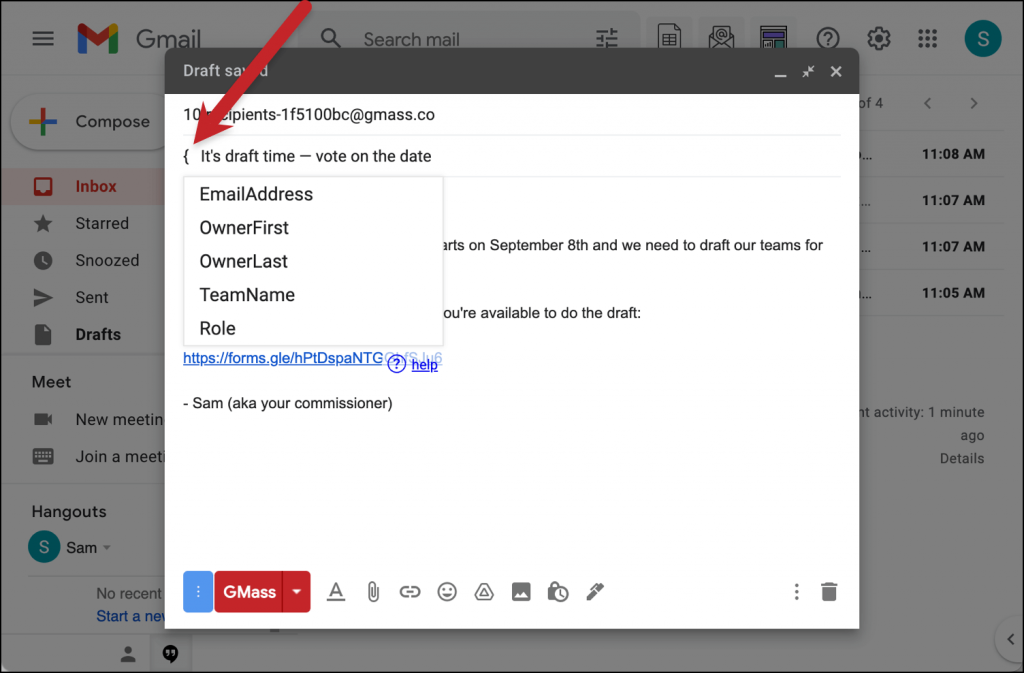This screenshot has width=1024, height=673.
Task: Open Gmail settings gear
Action: 878,38
